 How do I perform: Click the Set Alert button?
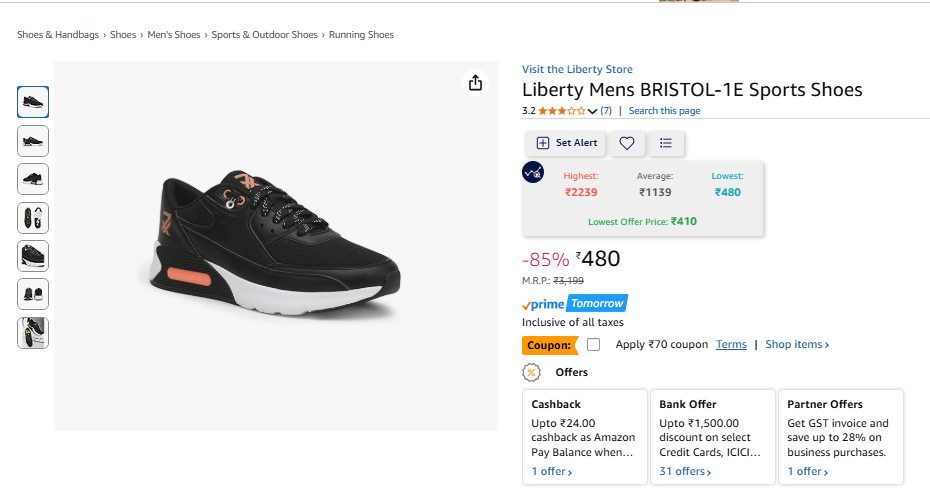point(567,143)
